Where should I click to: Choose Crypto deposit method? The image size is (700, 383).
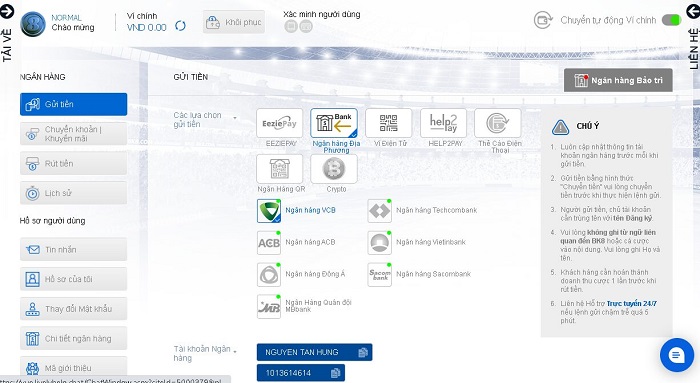pos(334,169)
